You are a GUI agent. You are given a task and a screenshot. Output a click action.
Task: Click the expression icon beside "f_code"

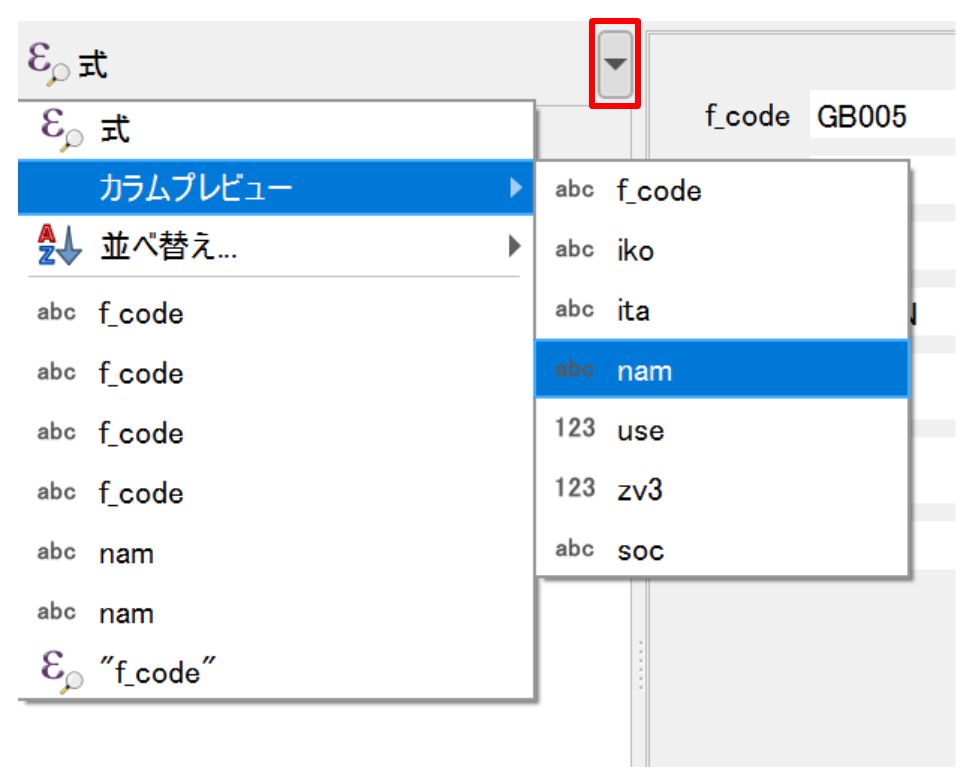tap(62, 671)
